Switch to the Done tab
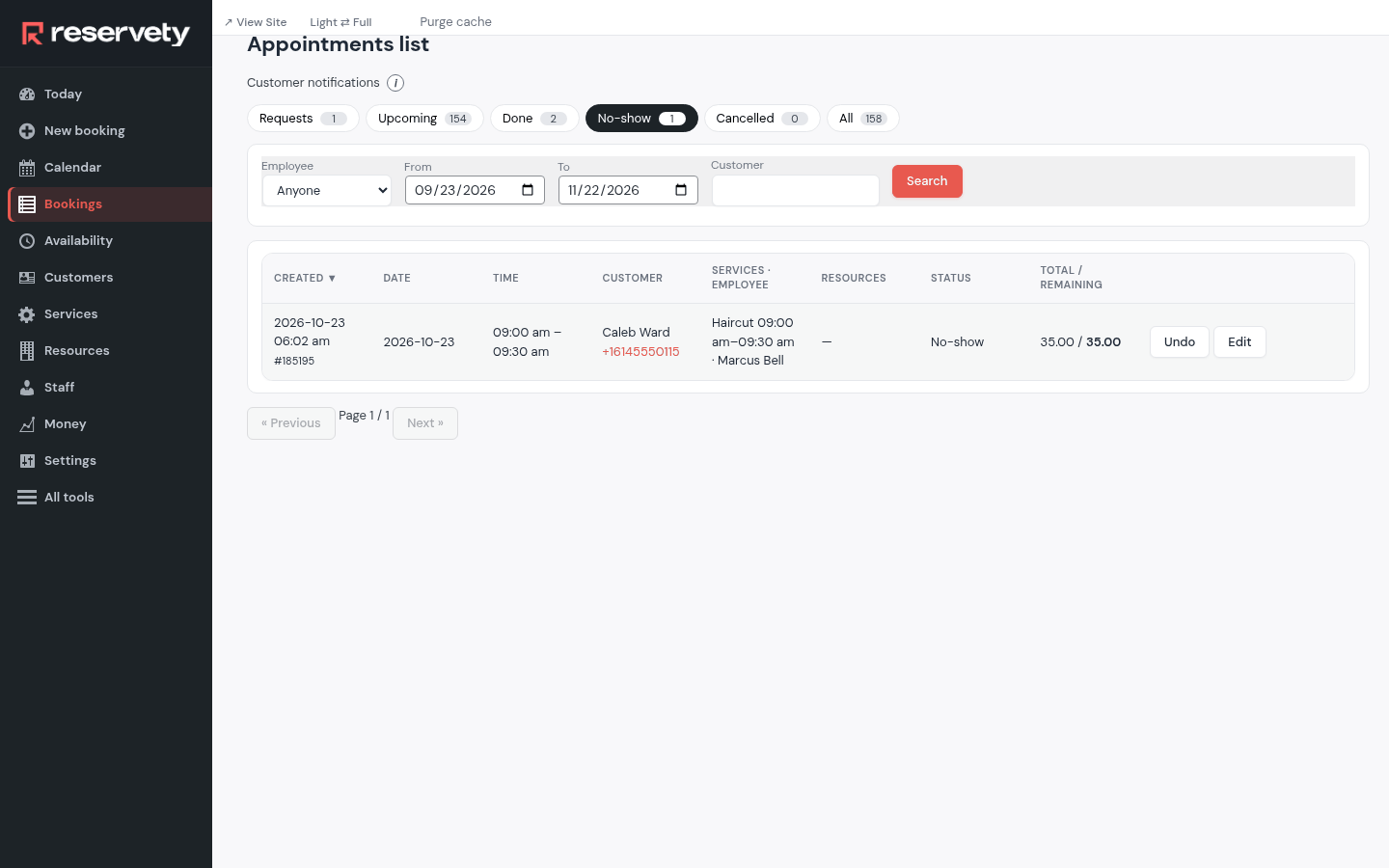This screenshot has width=1389, height=868. [x=534, y=119]
